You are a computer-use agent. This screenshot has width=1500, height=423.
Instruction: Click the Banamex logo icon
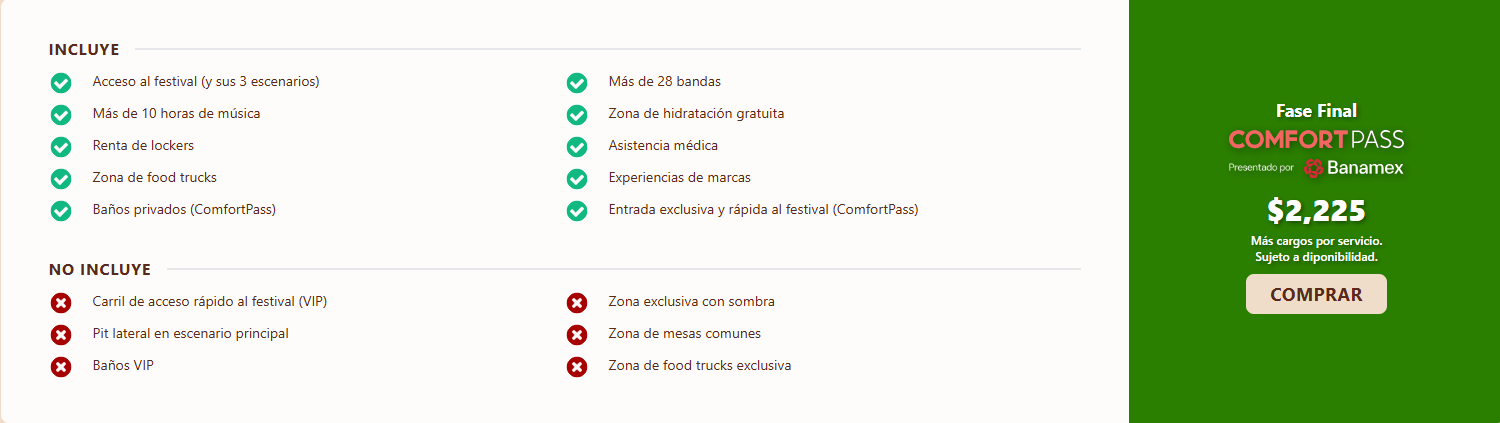pos(1314,168)
